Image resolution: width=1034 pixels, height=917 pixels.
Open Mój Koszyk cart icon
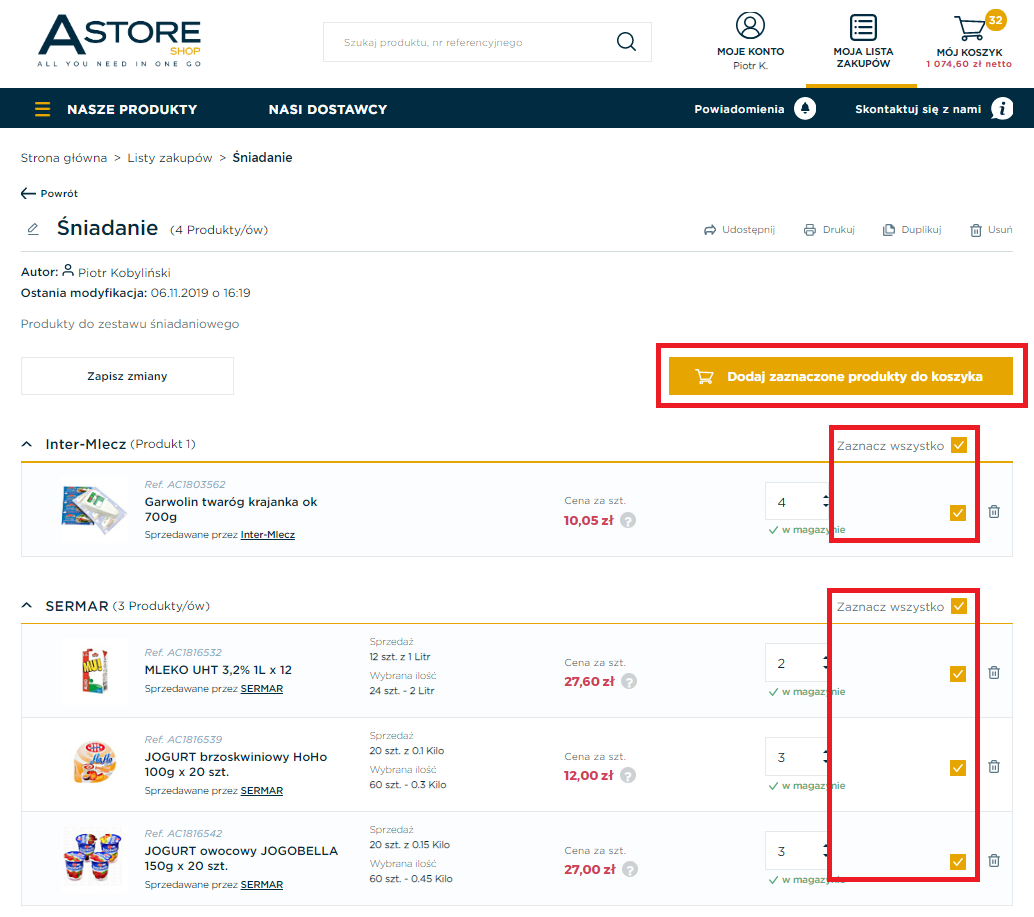[970, 28]
